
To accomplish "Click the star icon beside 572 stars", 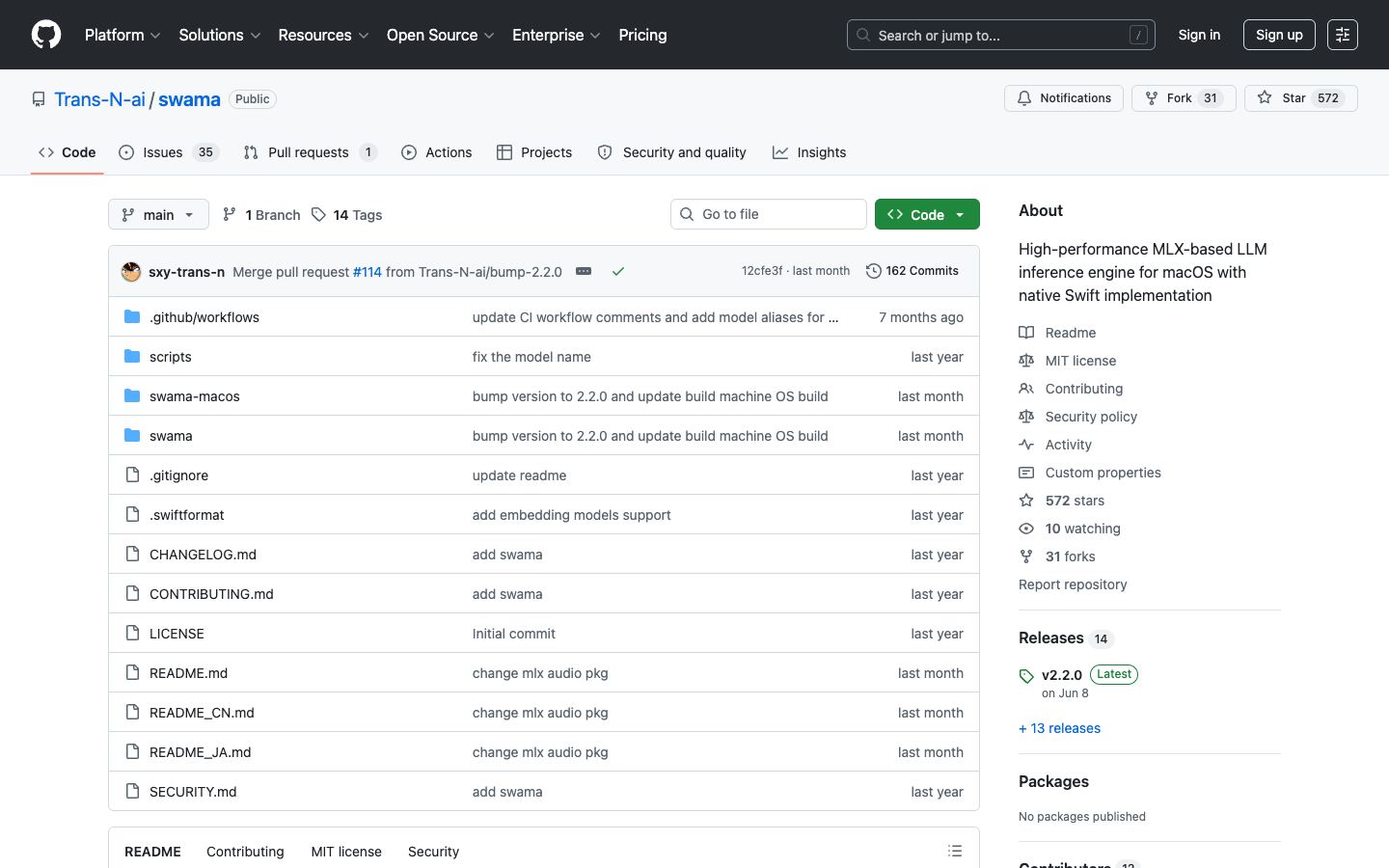I will coord(1026,501).
